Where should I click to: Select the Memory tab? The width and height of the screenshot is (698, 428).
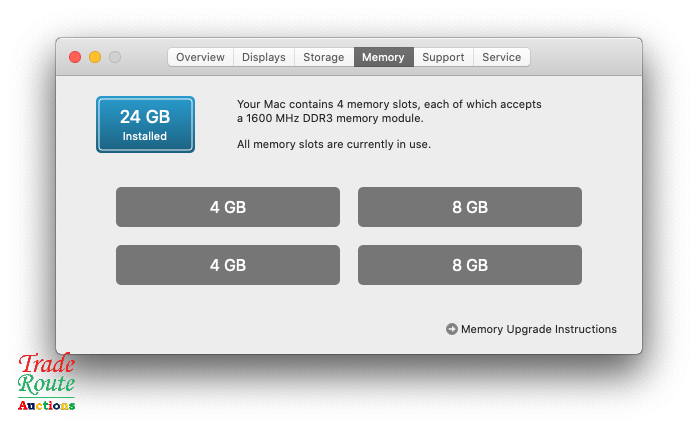tap(383, 57)
